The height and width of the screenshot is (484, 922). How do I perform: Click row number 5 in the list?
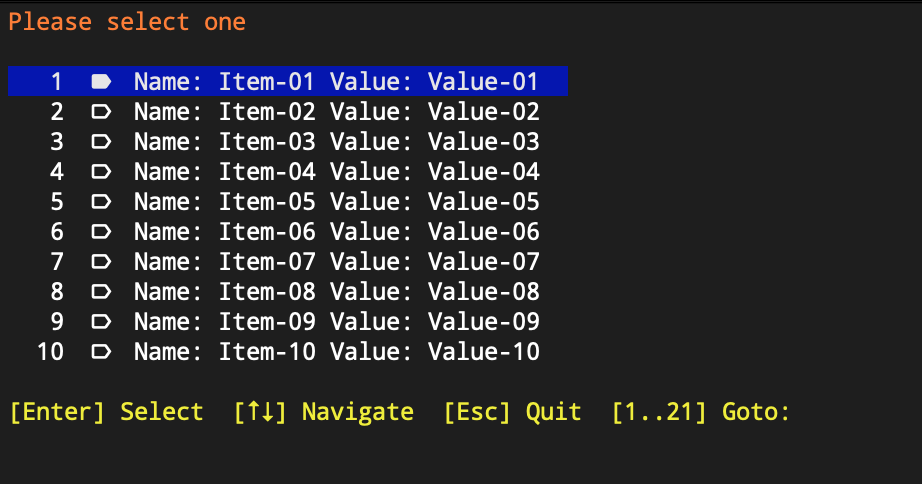56,202
